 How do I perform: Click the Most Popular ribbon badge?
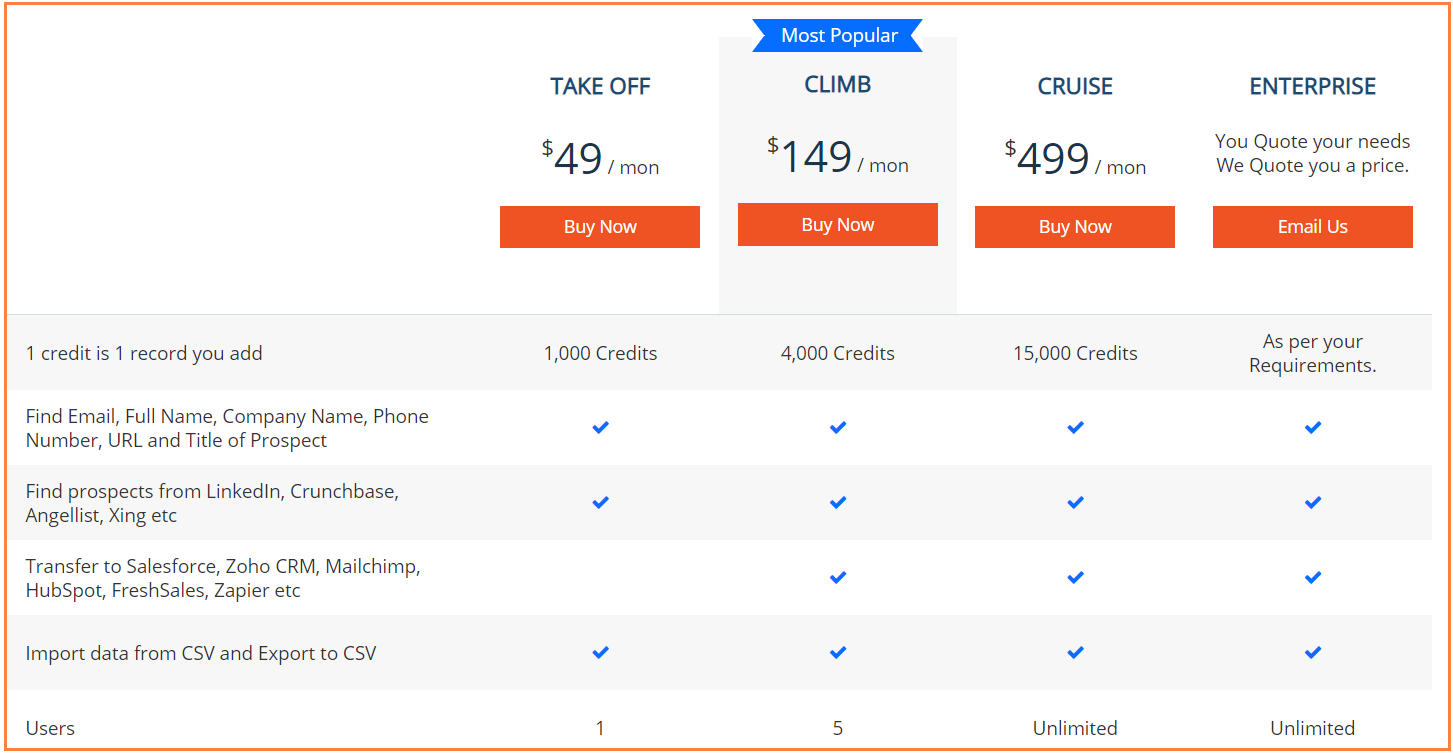coord(838,36)
